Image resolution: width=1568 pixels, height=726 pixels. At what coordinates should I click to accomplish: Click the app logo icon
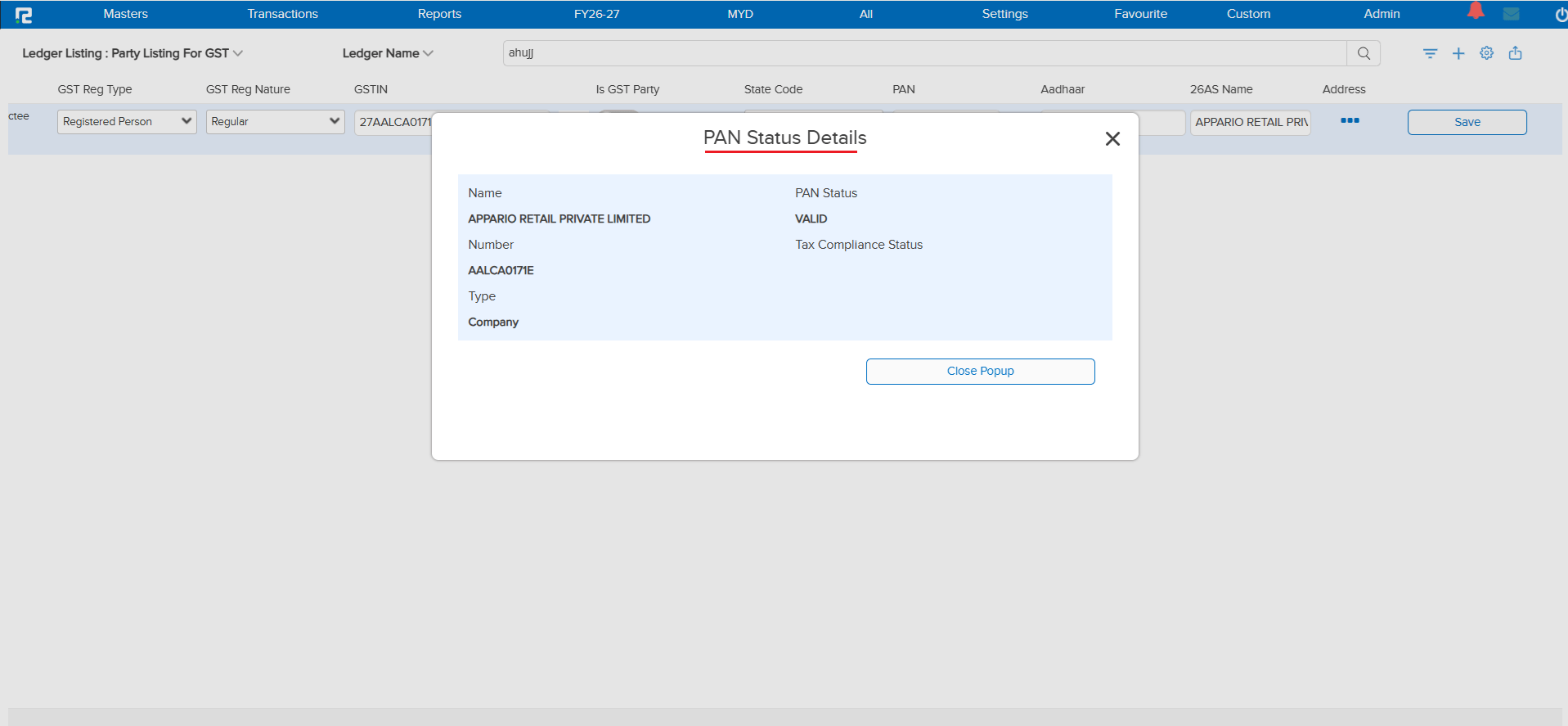24,15
